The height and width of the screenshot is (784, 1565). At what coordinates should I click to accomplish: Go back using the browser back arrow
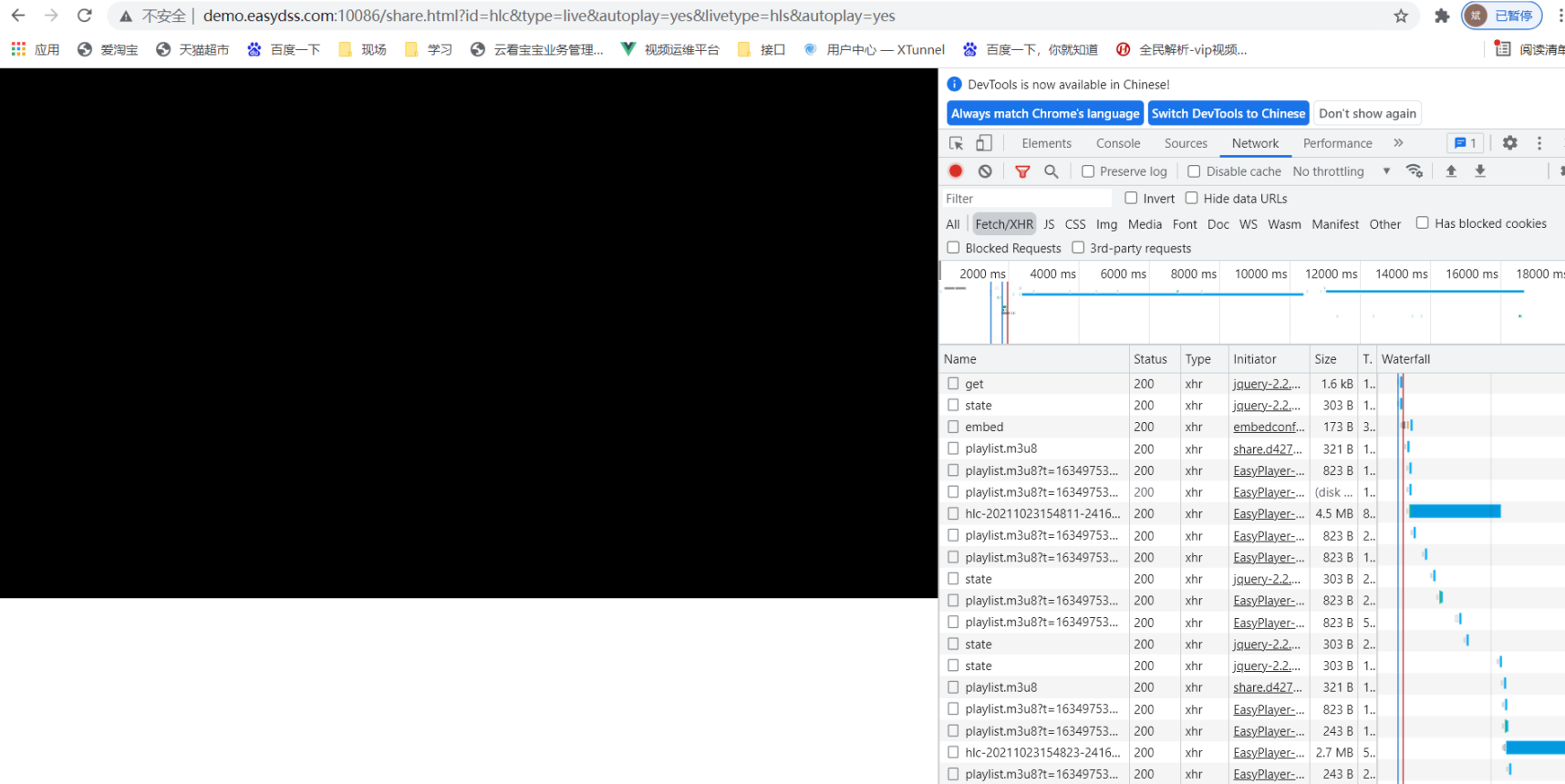tap(18, 15)
